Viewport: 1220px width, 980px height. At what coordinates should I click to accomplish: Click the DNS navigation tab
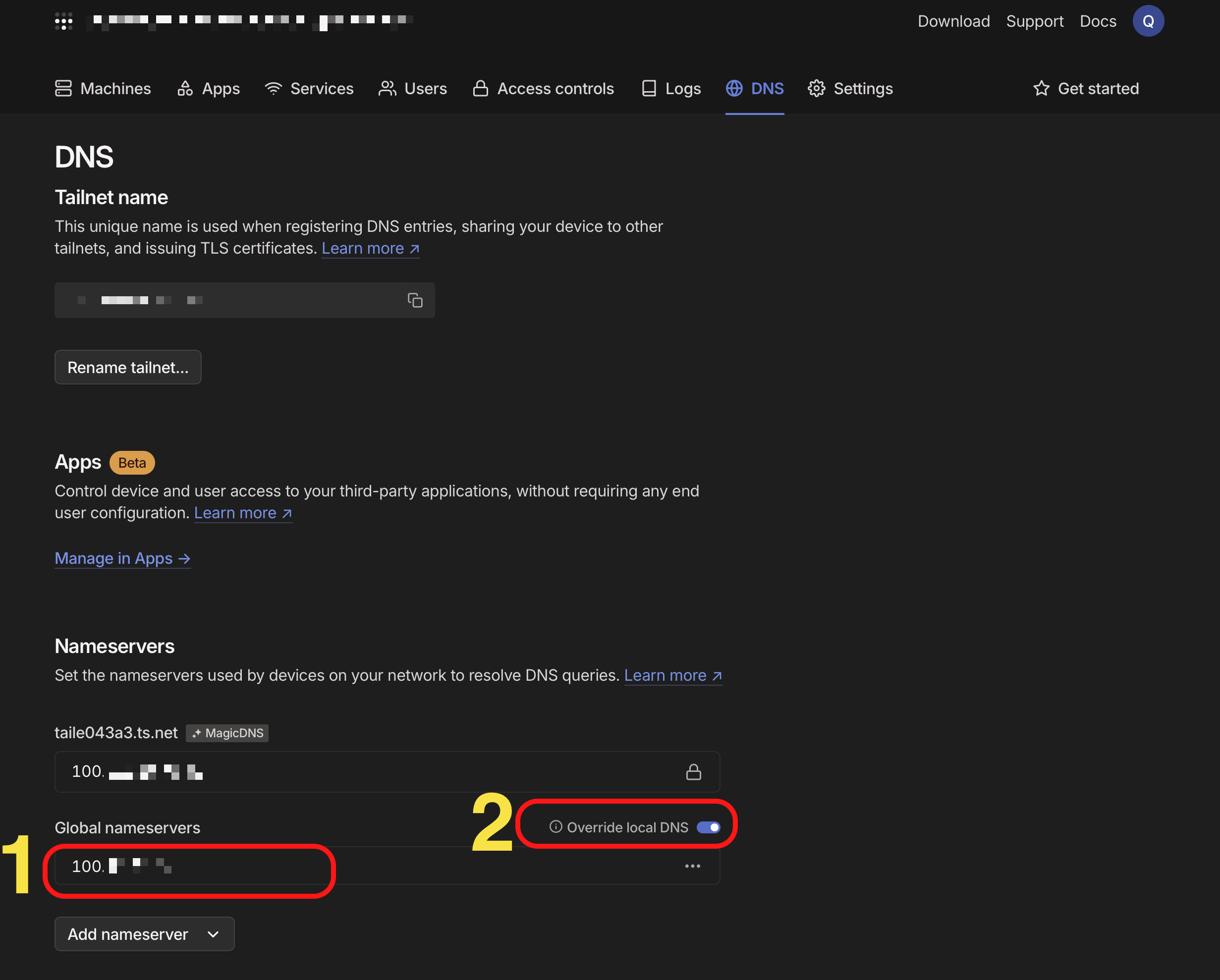coord(754,88)
